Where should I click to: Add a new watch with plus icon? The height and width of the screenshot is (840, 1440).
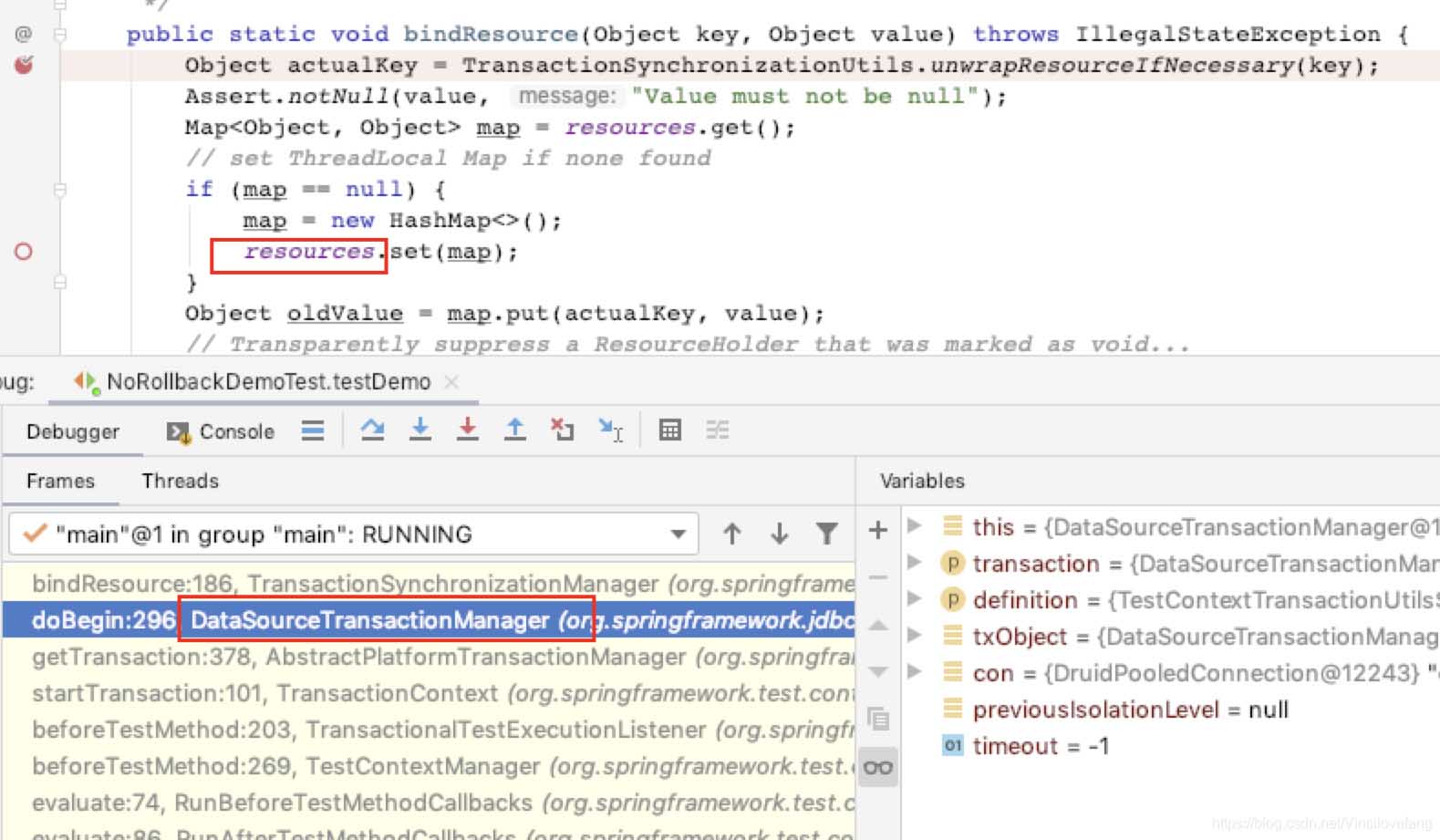[x=878, y=530]
